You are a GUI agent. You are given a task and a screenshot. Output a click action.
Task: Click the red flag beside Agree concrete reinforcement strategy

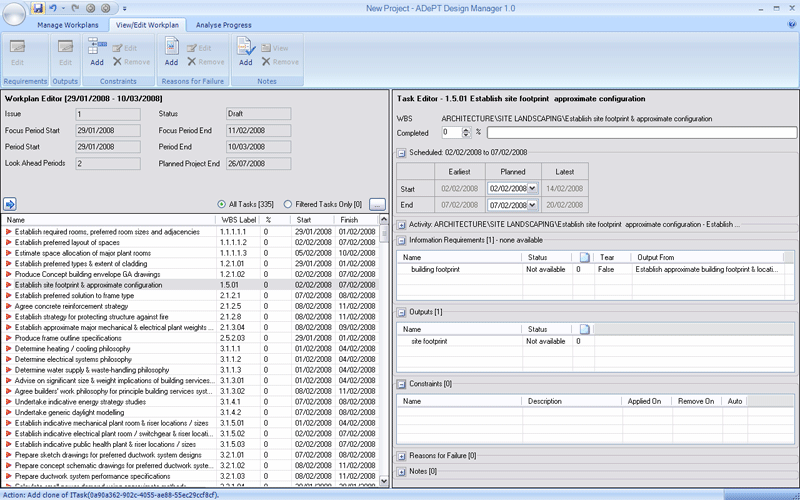click(x=10, y=306)
